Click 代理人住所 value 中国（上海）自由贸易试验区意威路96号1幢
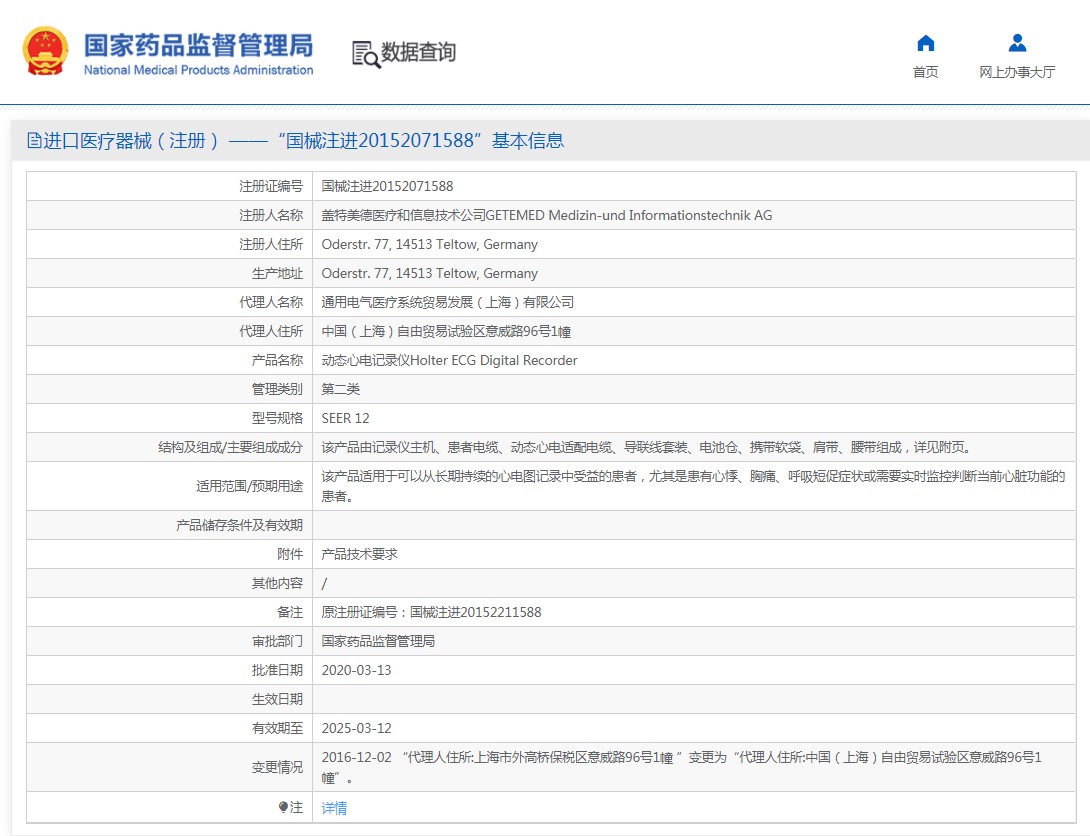 (x=446, y=331)
